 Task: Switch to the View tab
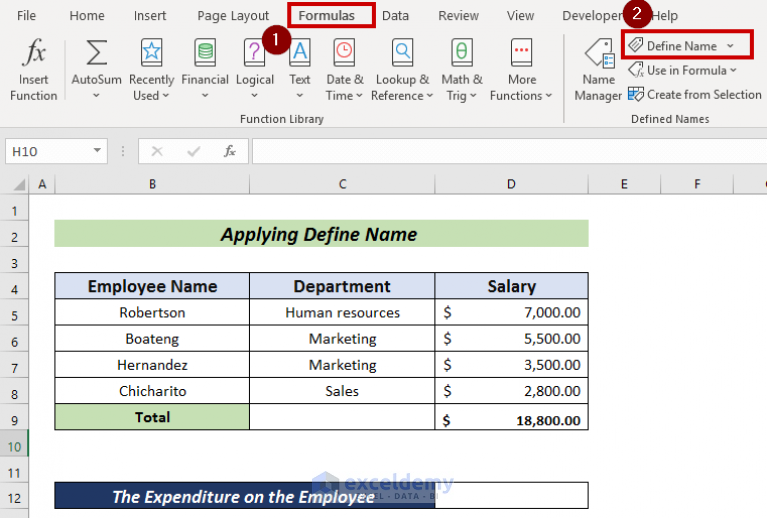tap(520, 16)
